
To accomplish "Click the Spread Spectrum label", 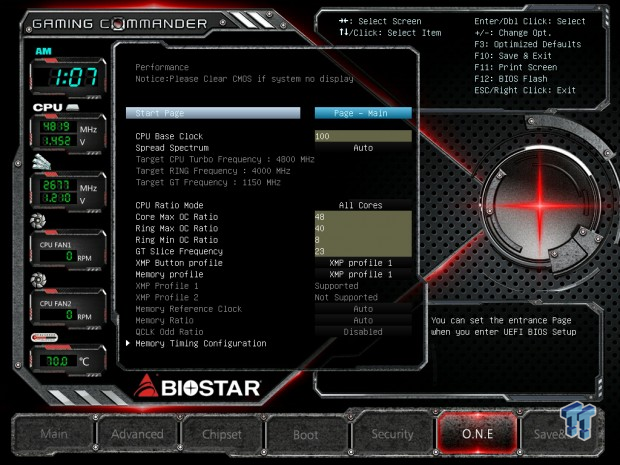I will coord(172,148).
